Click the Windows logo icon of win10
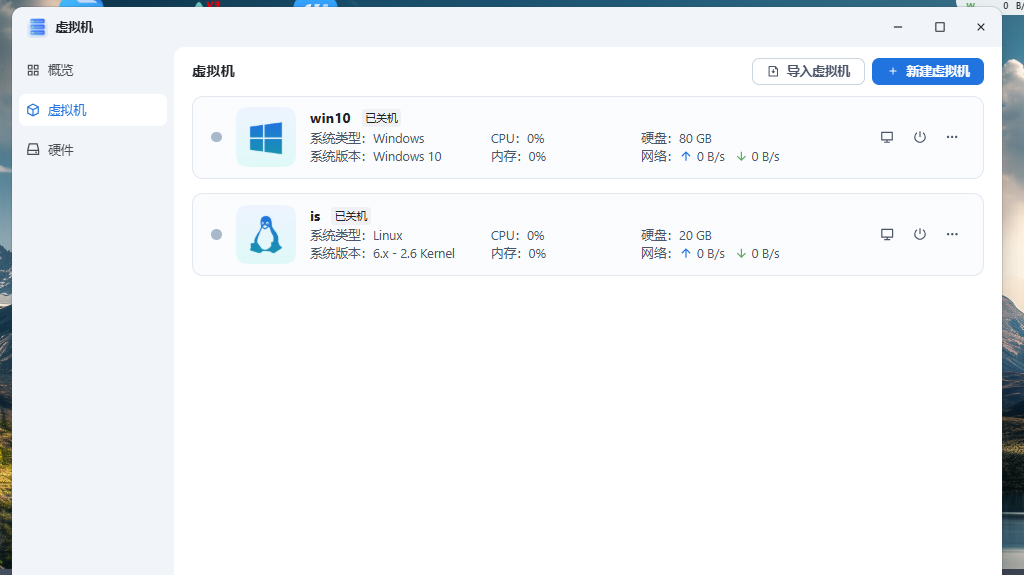 point(266,137)
